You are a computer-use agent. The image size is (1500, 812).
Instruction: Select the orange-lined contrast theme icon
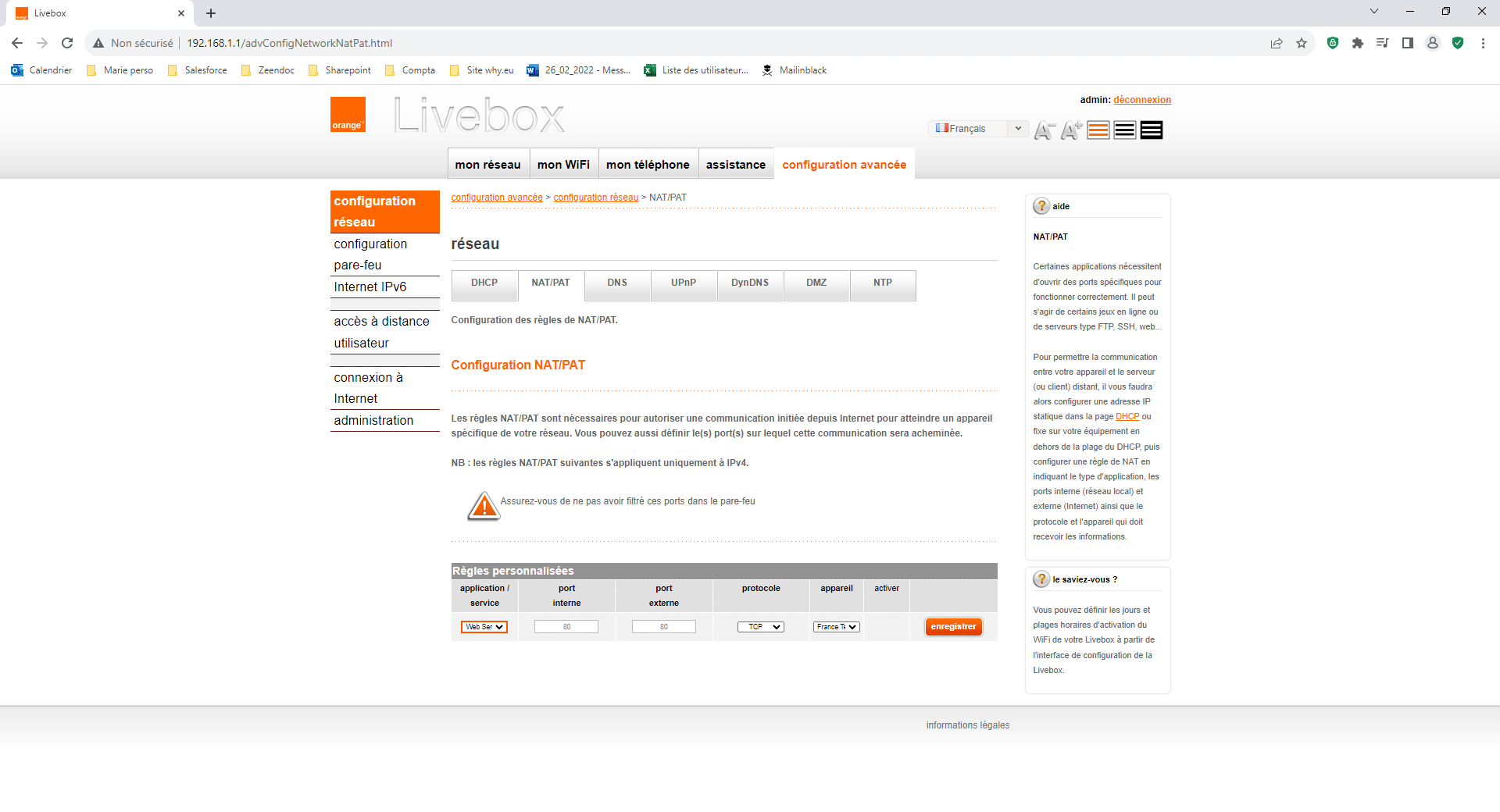[x=1098, y=130]
